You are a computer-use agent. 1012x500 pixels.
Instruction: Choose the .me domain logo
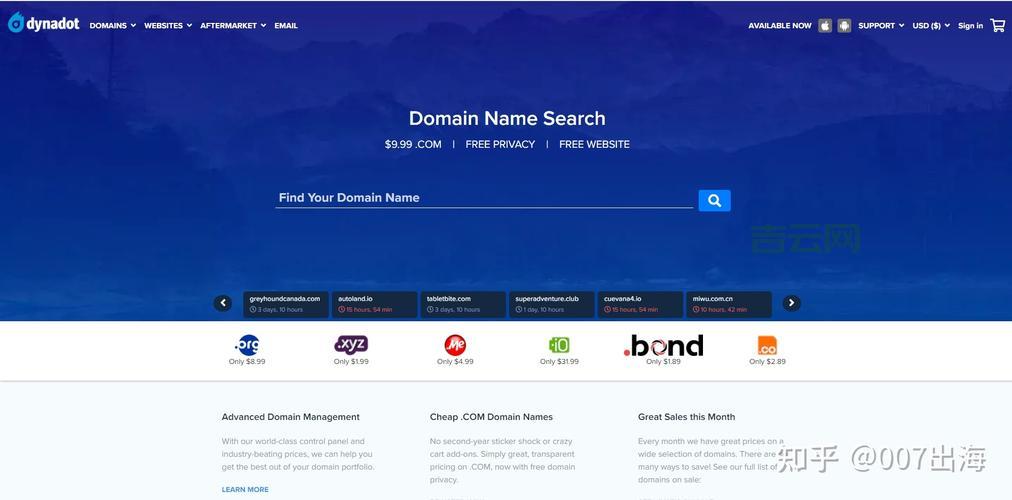(455, 345)
